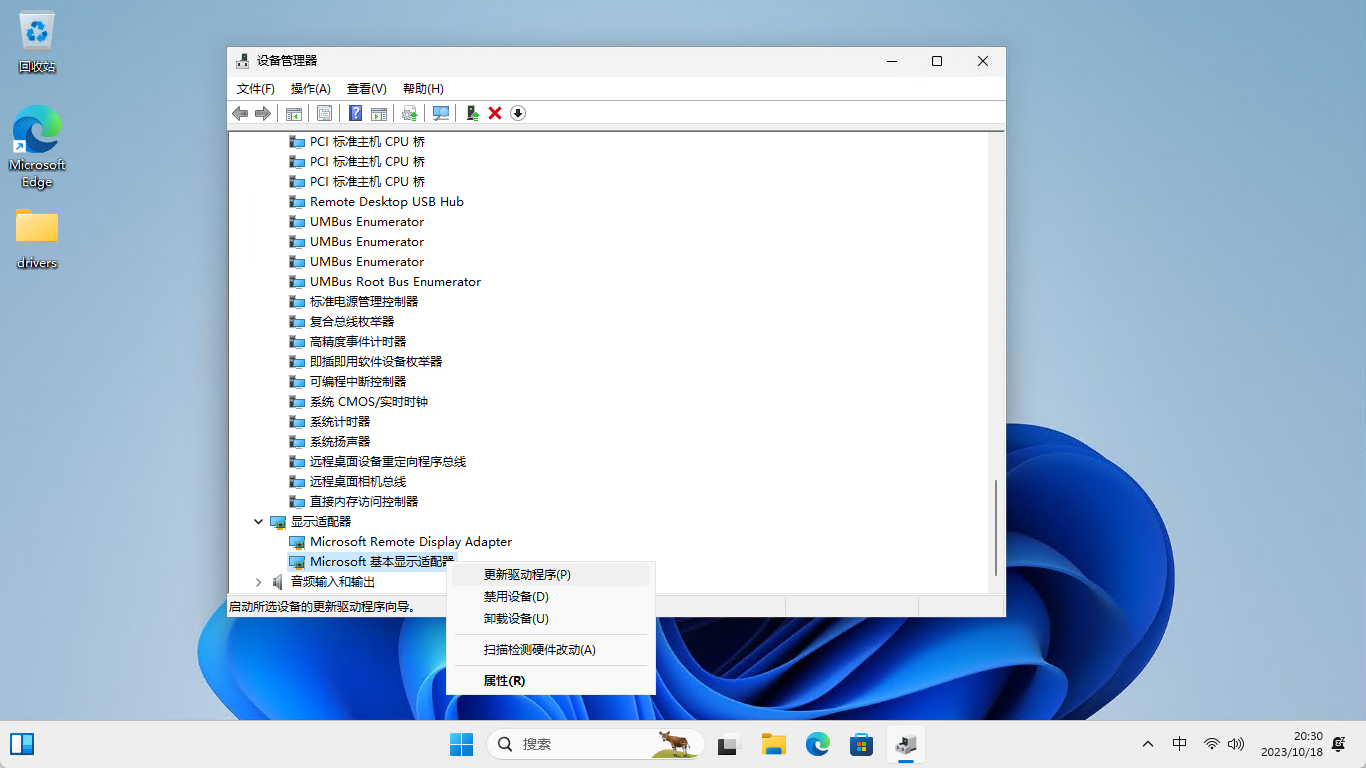Collapse the 显示适配器 category
The image size is (1366, 768).
[x=259, y=522]
